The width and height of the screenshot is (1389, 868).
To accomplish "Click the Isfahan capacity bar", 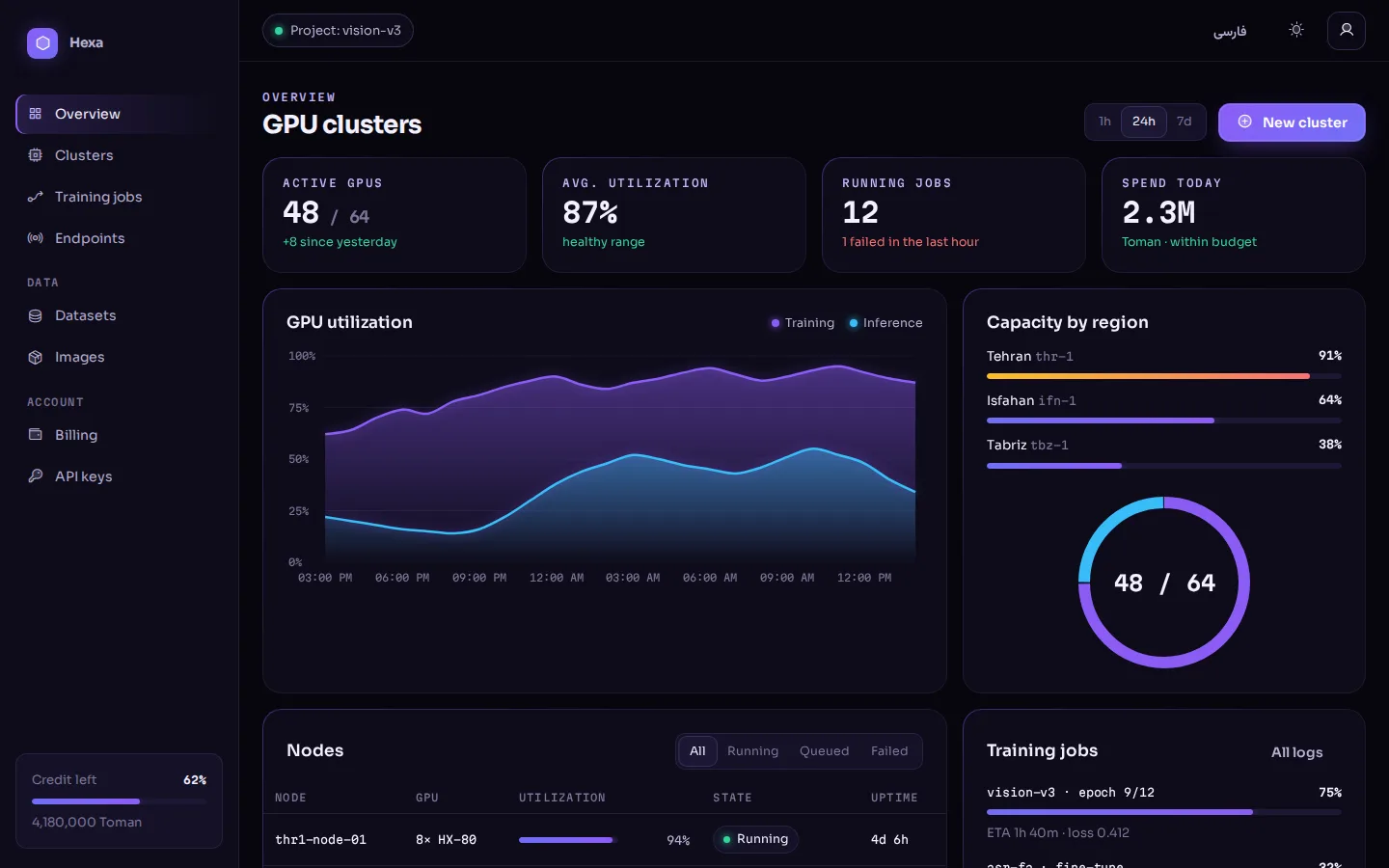I will [x=1164, y=420].
